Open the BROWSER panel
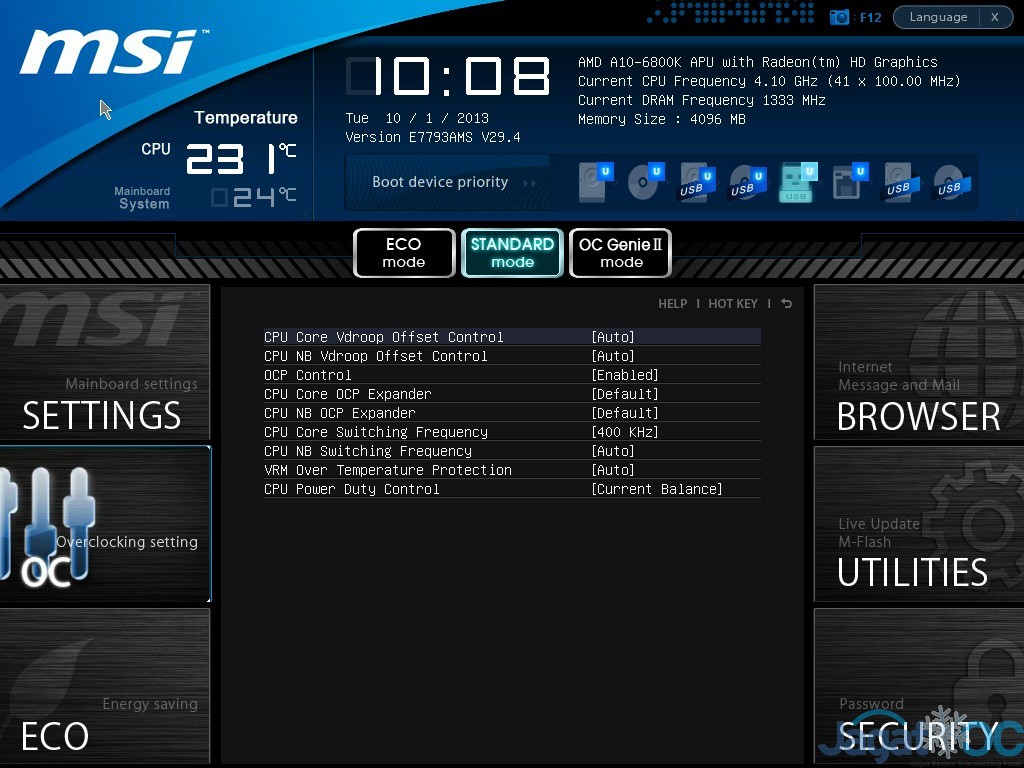The width and height of the screenshot is (1024, 768). tap(919, 362)
